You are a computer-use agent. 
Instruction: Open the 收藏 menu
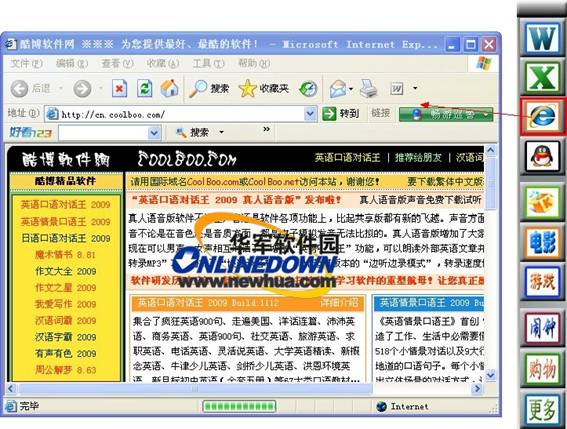163,64
